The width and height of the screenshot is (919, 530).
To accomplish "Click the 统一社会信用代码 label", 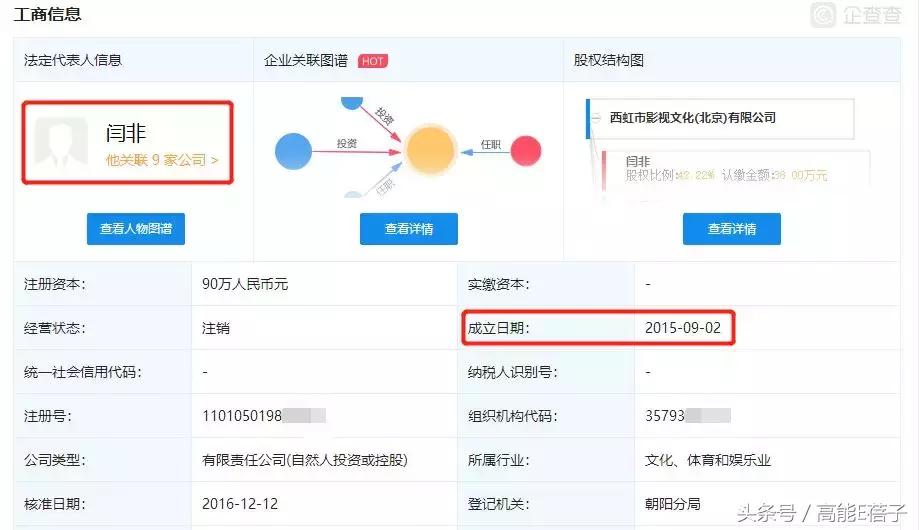I will [x=83, y=372].
